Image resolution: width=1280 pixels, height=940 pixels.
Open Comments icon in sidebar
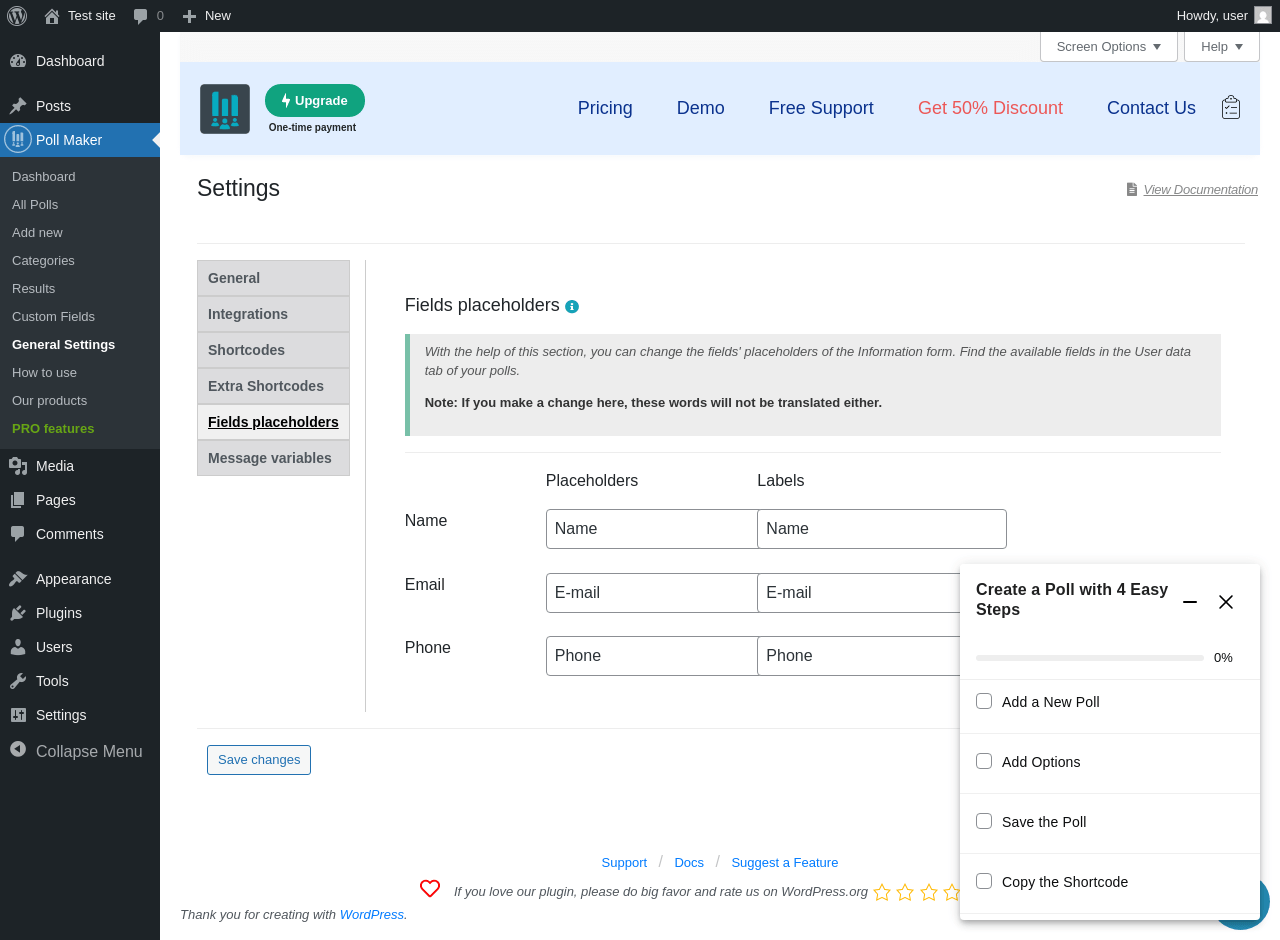pos(18,534)
